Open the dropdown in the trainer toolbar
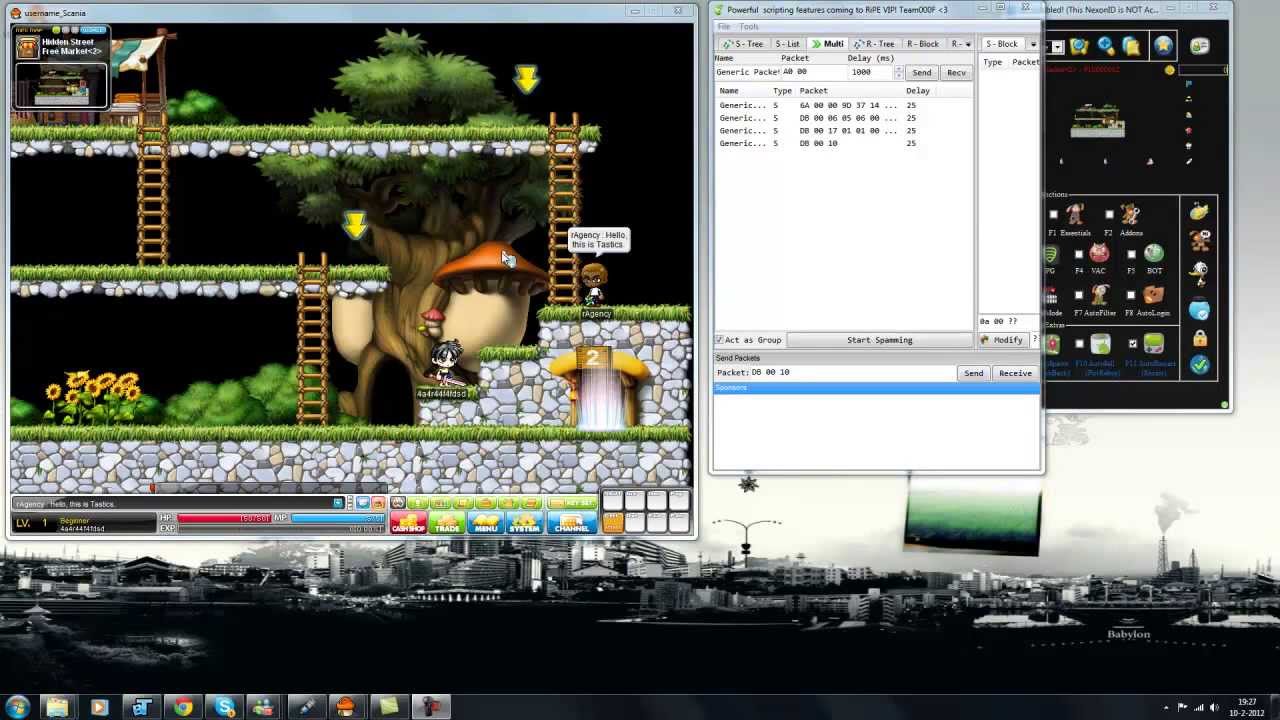 pyautogui.click(x=1058, y=46)
